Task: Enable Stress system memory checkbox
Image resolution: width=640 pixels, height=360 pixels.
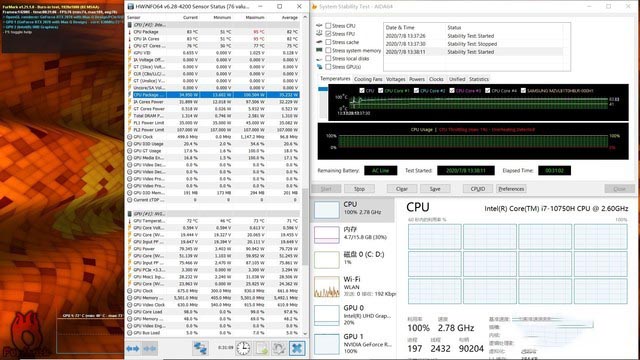Action: (x=328, y=50)
